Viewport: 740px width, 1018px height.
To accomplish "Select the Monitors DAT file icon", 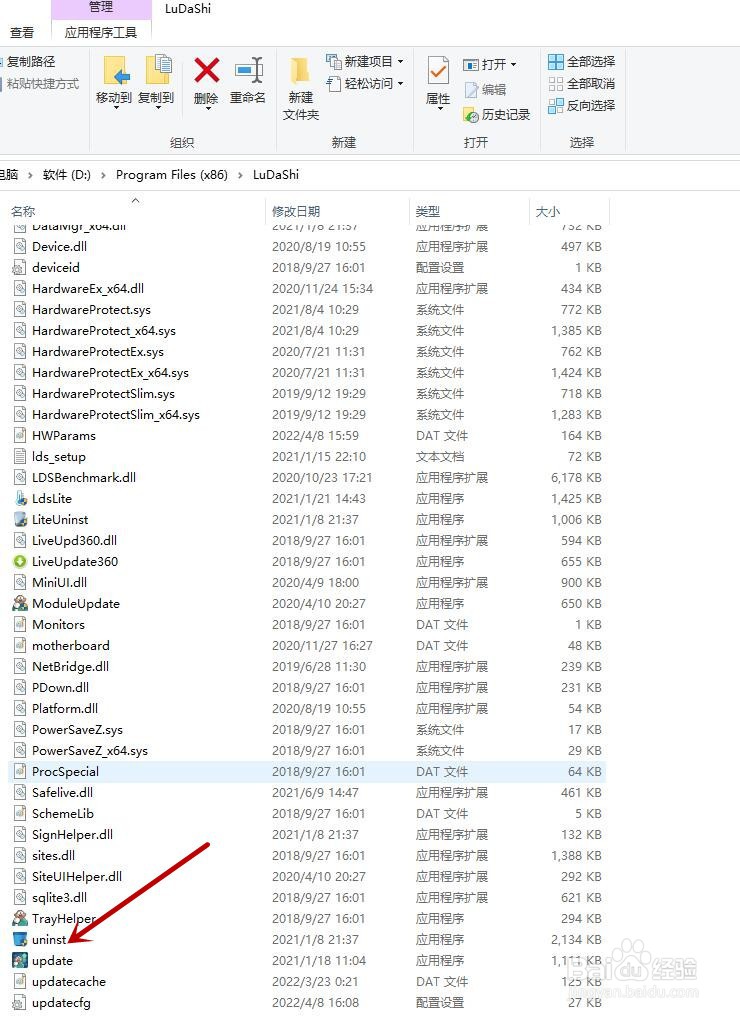I will coord(20,625).
